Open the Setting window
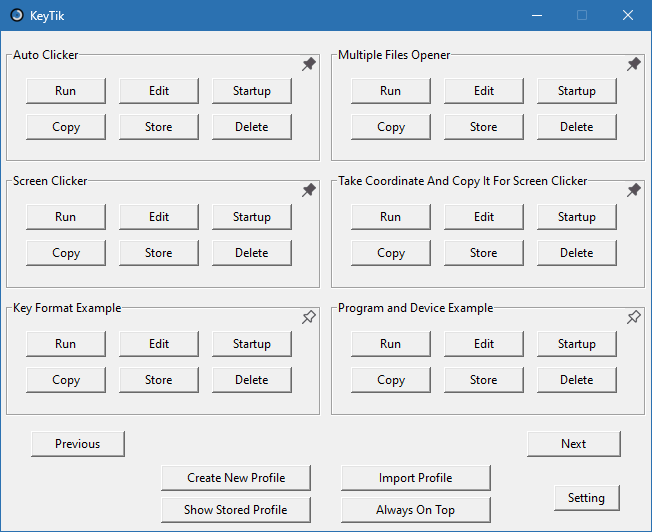This screenshot has height=532, width=652. point(586,498)
